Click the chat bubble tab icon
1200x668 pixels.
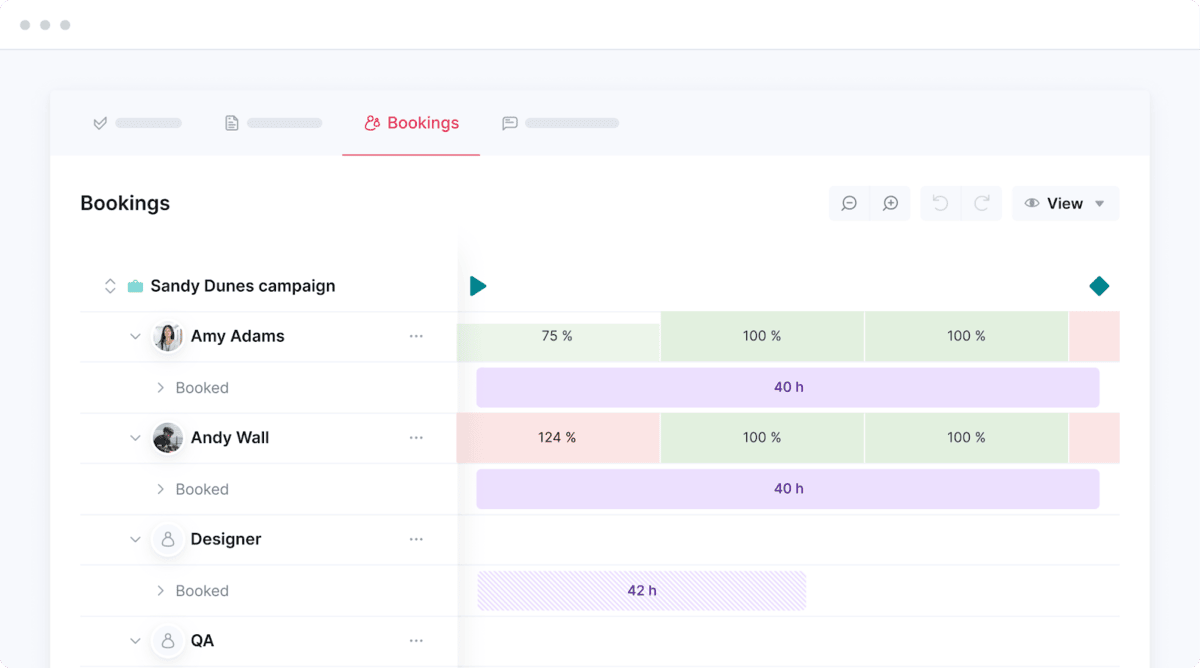(x=510, y=122)
